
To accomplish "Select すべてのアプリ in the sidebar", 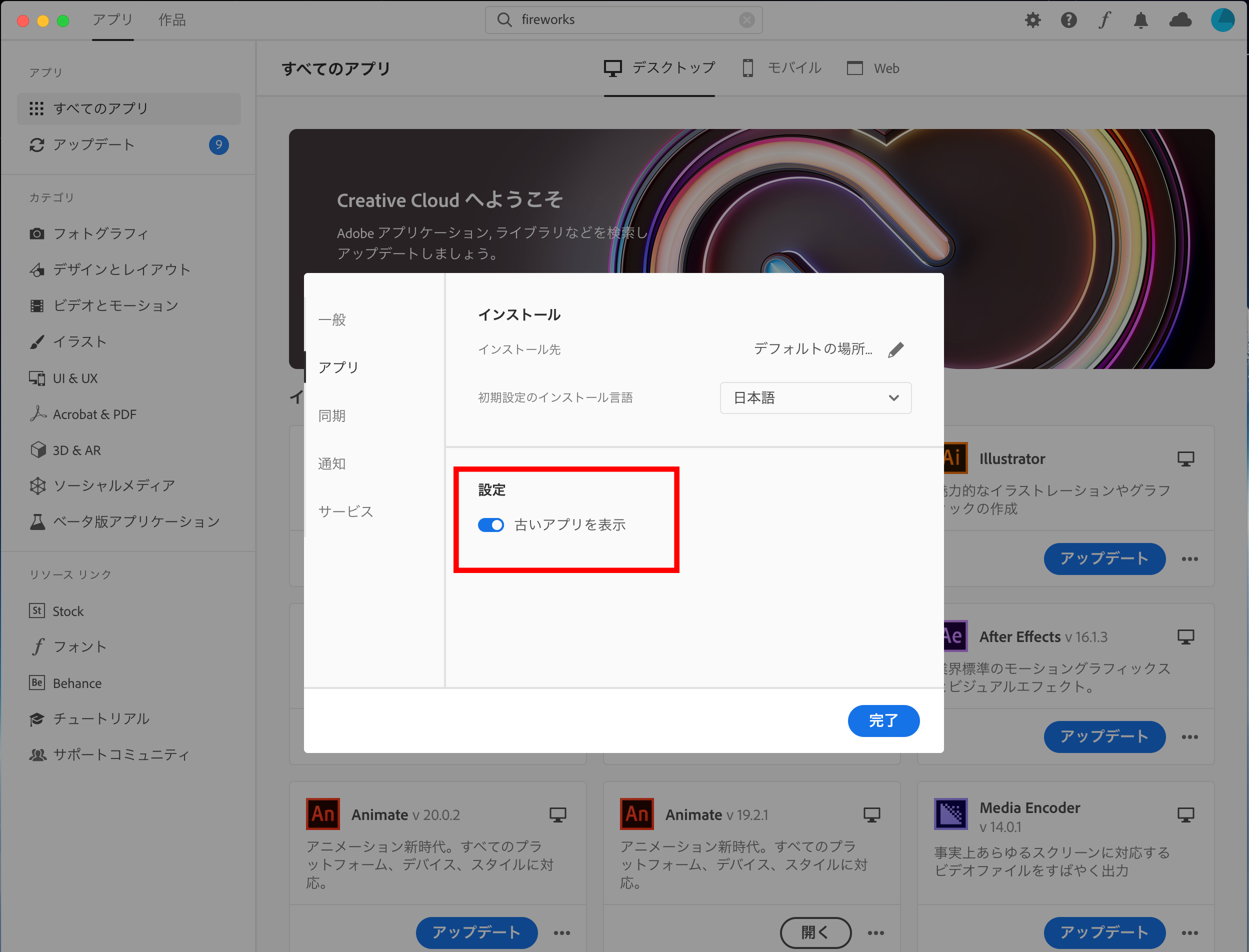I will (x=128, y=109).
